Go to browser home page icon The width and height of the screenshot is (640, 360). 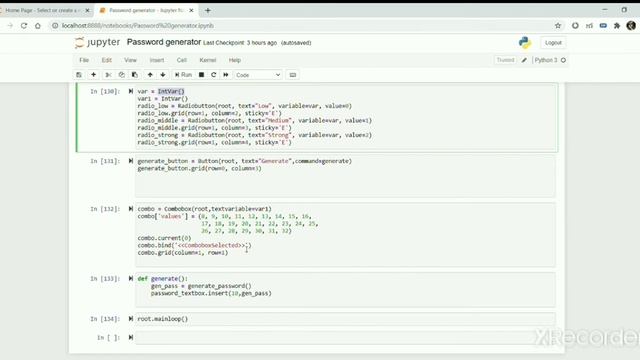pyautogui.click(x=38, y=26)
